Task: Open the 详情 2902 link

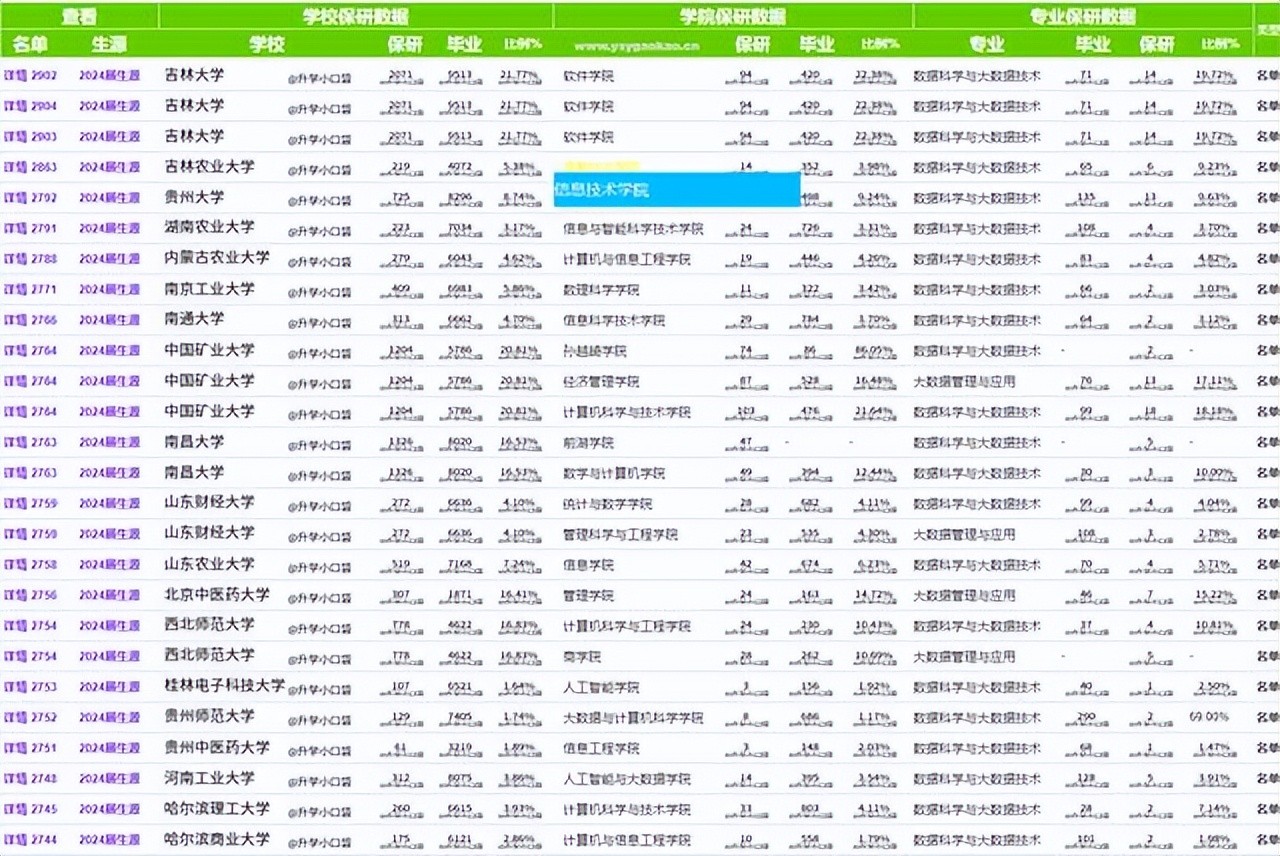Action: point(30,75)
